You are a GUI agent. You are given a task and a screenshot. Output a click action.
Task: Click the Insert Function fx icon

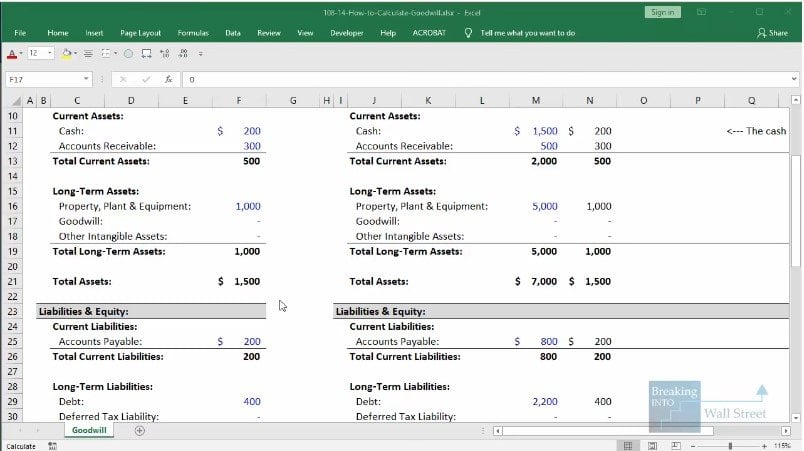pyautogui.click(x=169, y=79)
